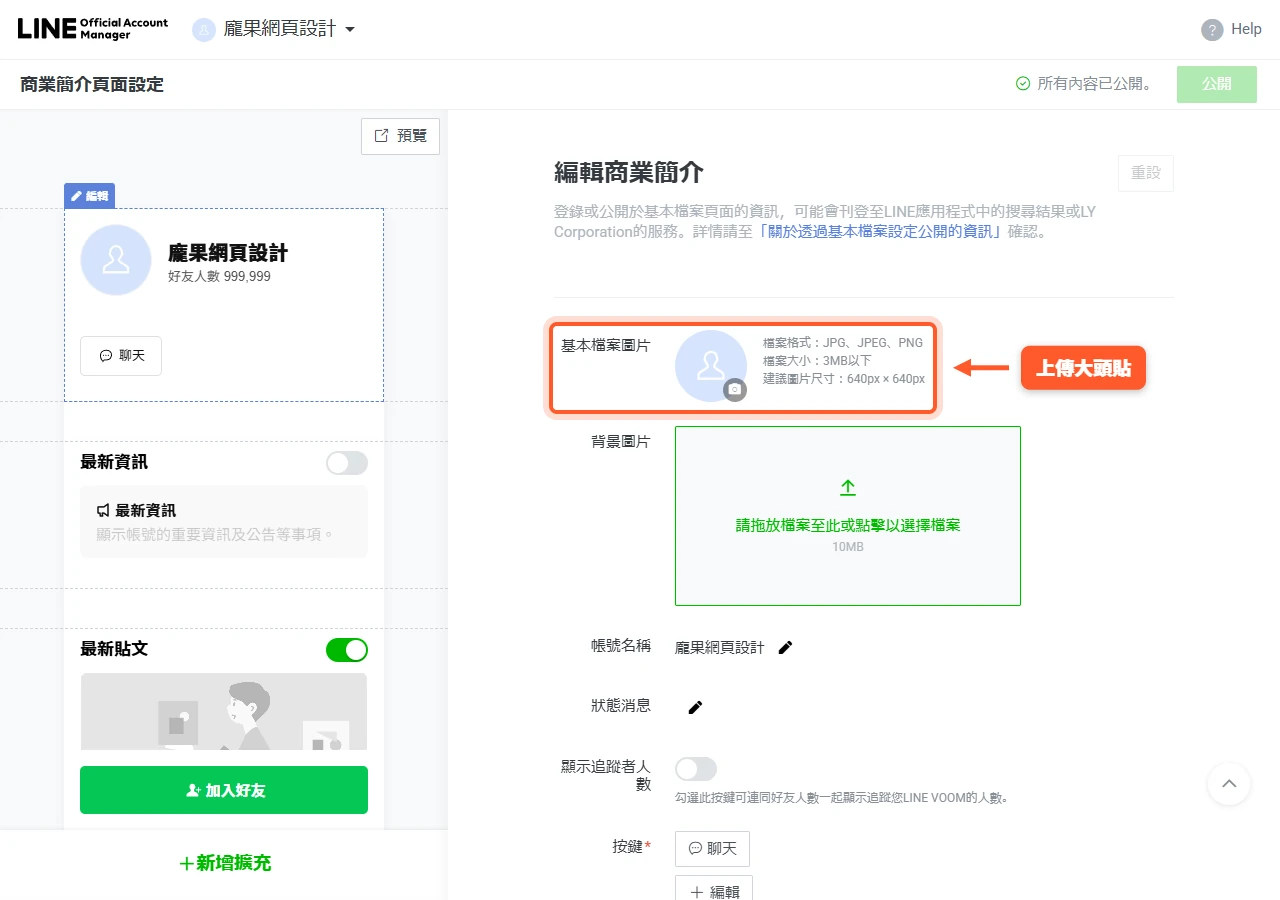
Task: Click 請拖放檔案至此或點擊以選擇檔案 upload text
Action: (848, 525)
